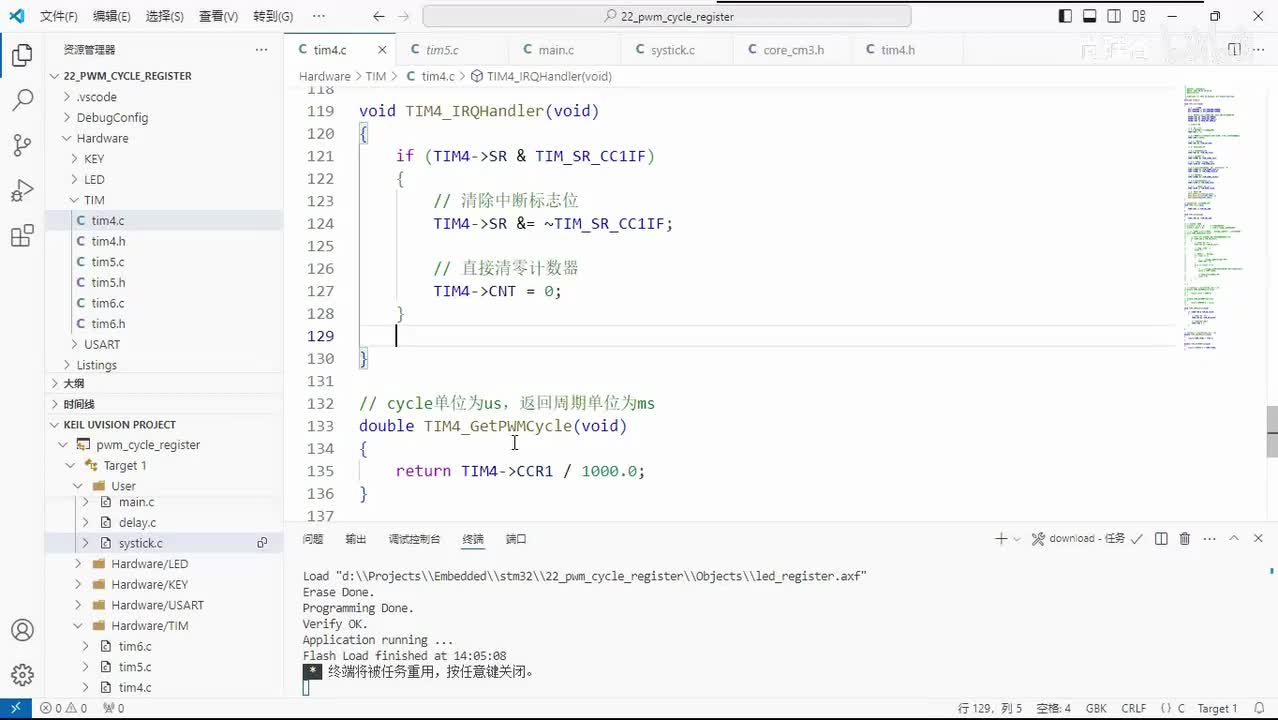Expand the USART folder
Screen dimensions: 1278x720
[164, 344]
